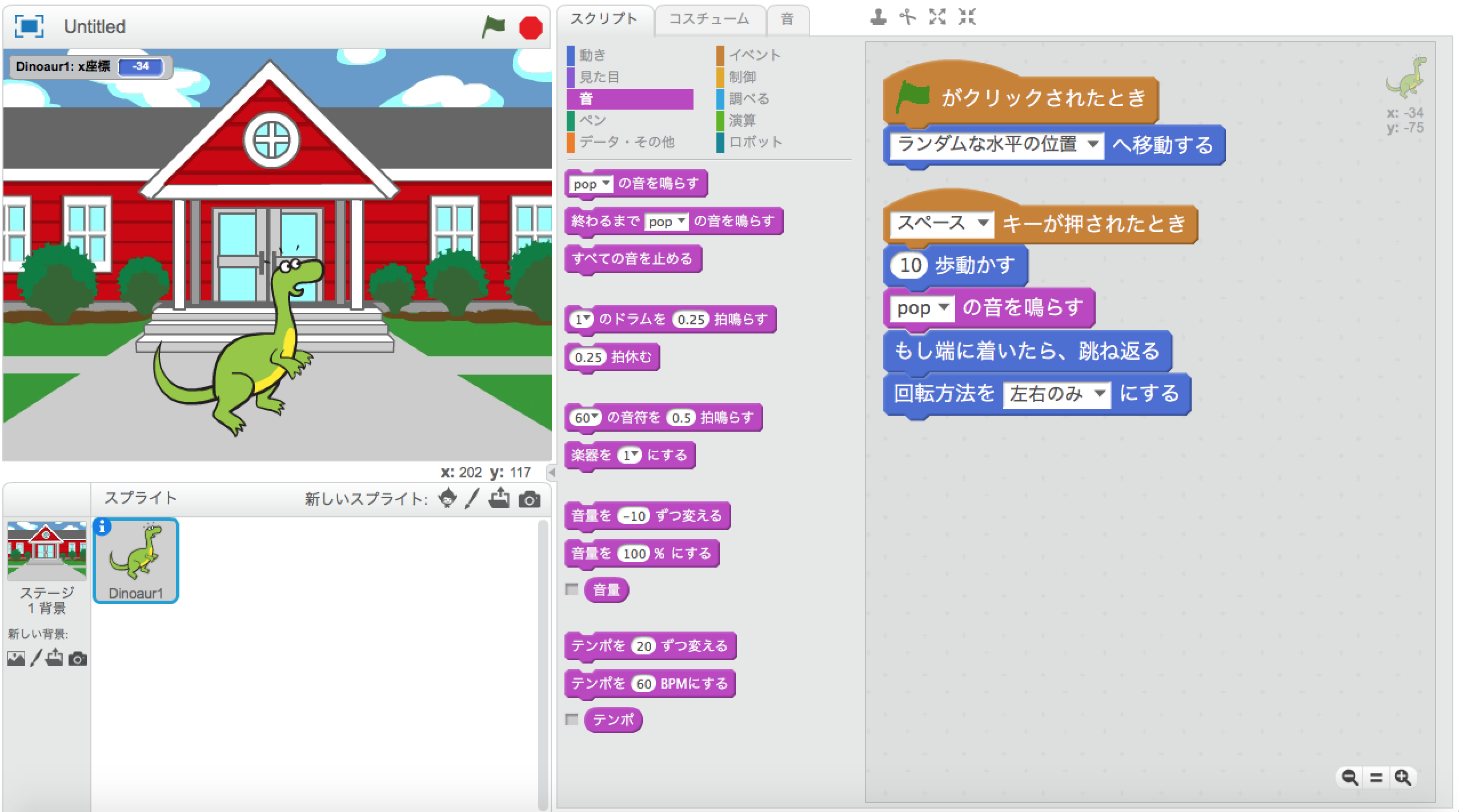Select the 動き block category
The width and height of the screenshot is (1459, 812).
click(x=630, y=55)
